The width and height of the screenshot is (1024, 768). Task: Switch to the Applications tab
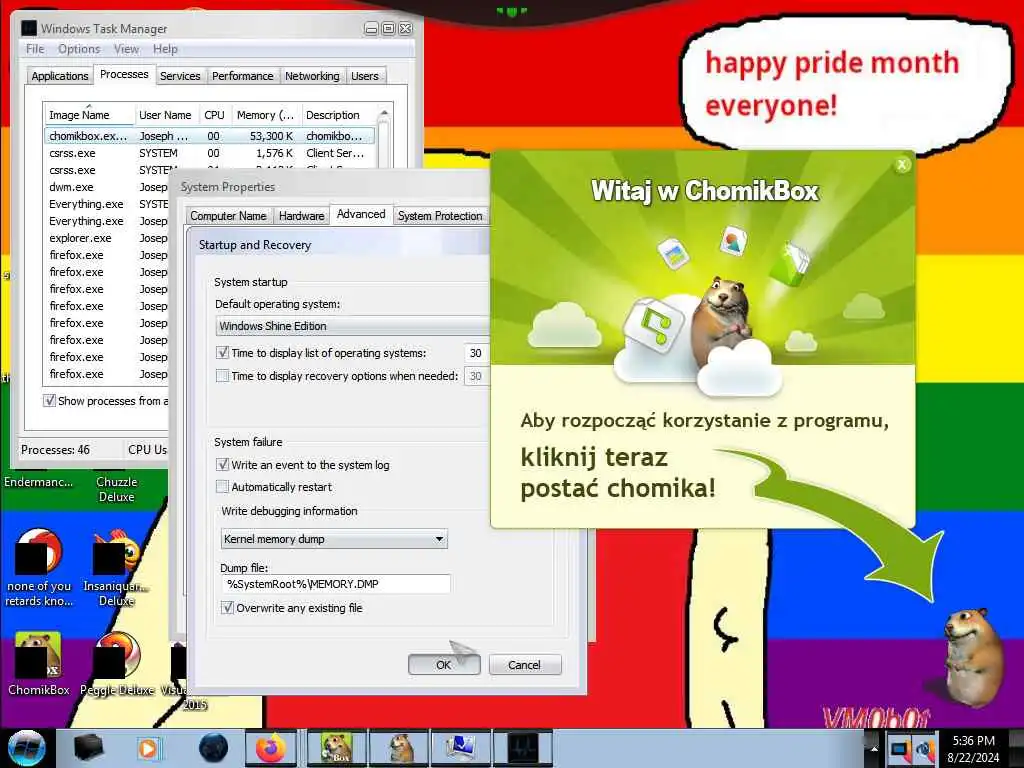tap(59, 76)
